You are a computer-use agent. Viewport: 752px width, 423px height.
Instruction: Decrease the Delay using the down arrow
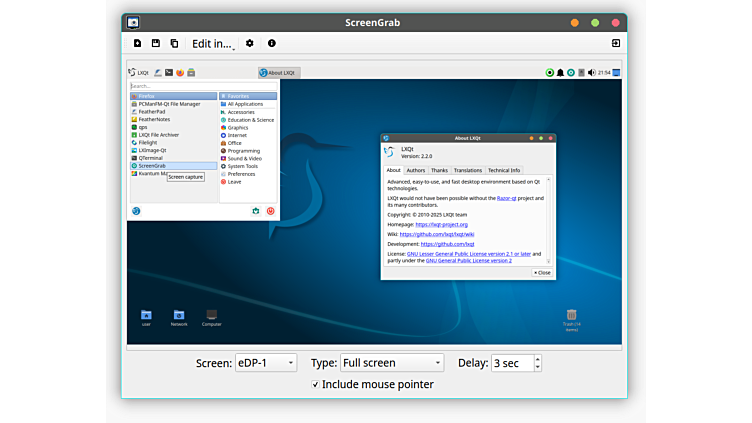pos(537,367)
